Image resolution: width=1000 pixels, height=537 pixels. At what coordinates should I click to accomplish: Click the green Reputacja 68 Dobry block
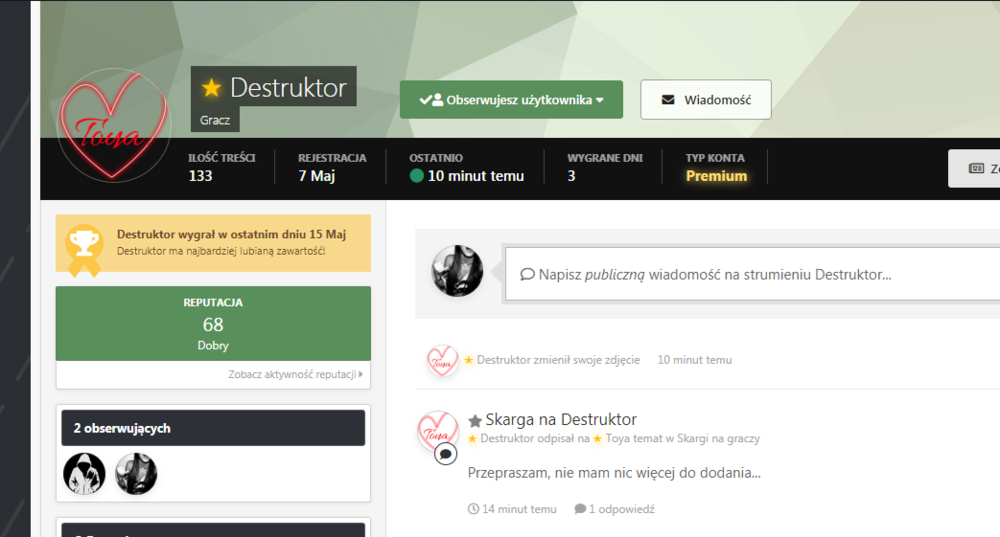tap(213, 323)
